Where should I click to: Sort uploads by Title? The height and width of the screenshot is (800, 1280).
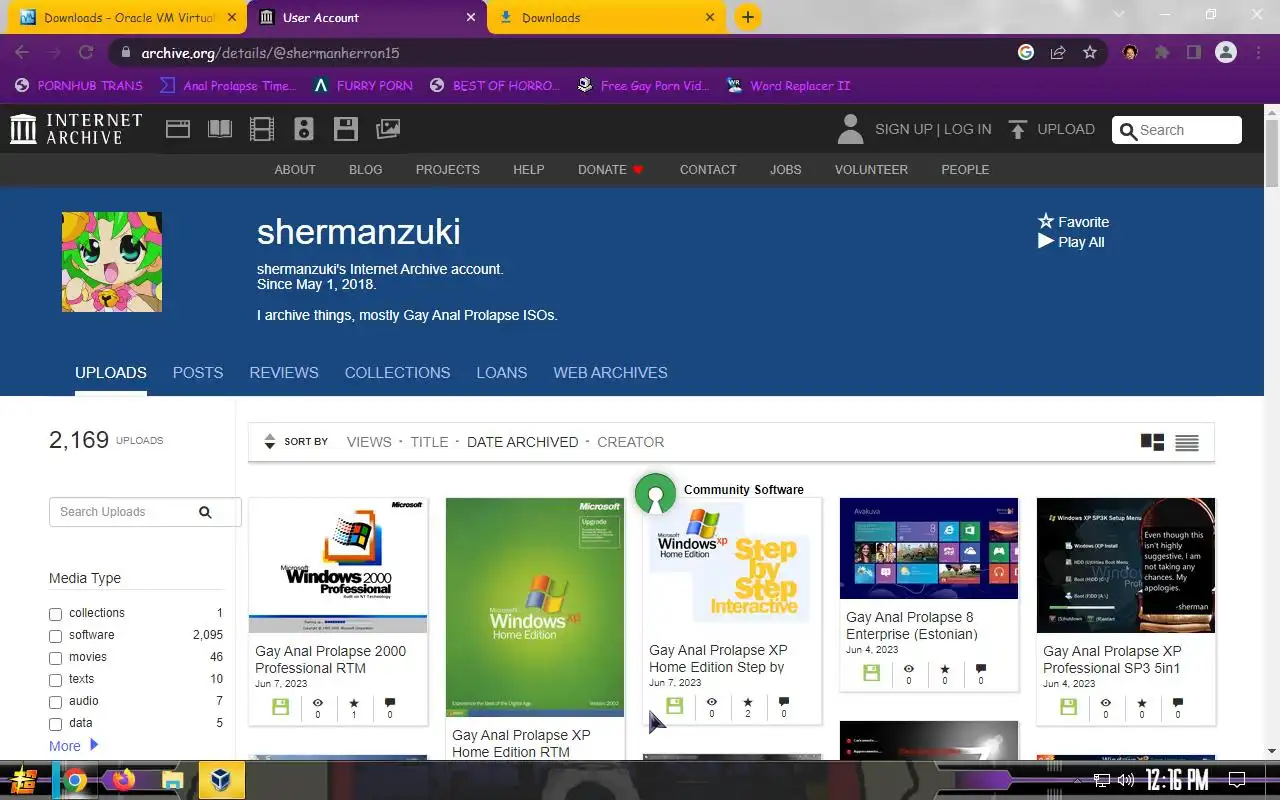429,441
